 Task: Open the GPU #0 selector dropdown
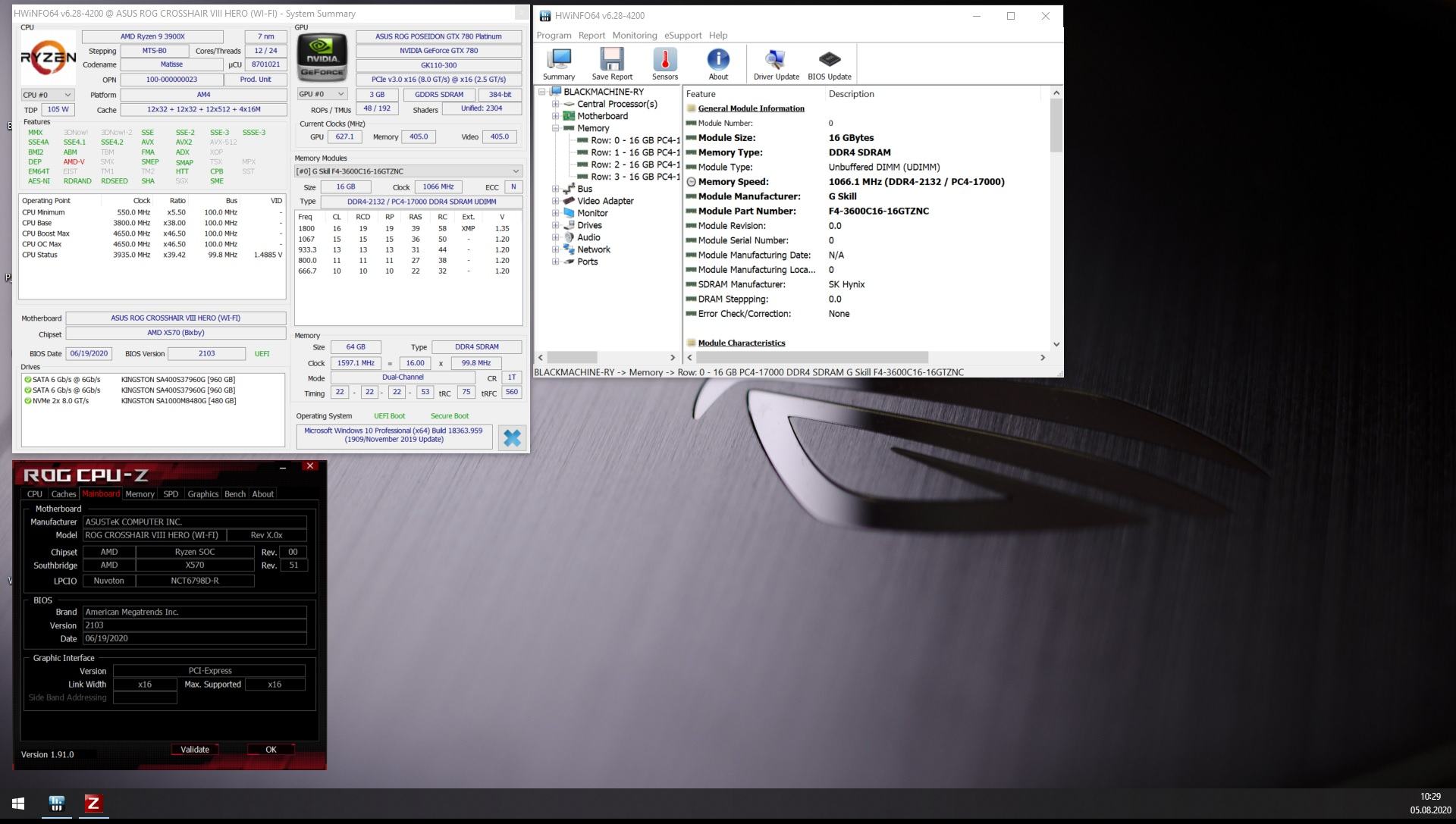(322, 94)
